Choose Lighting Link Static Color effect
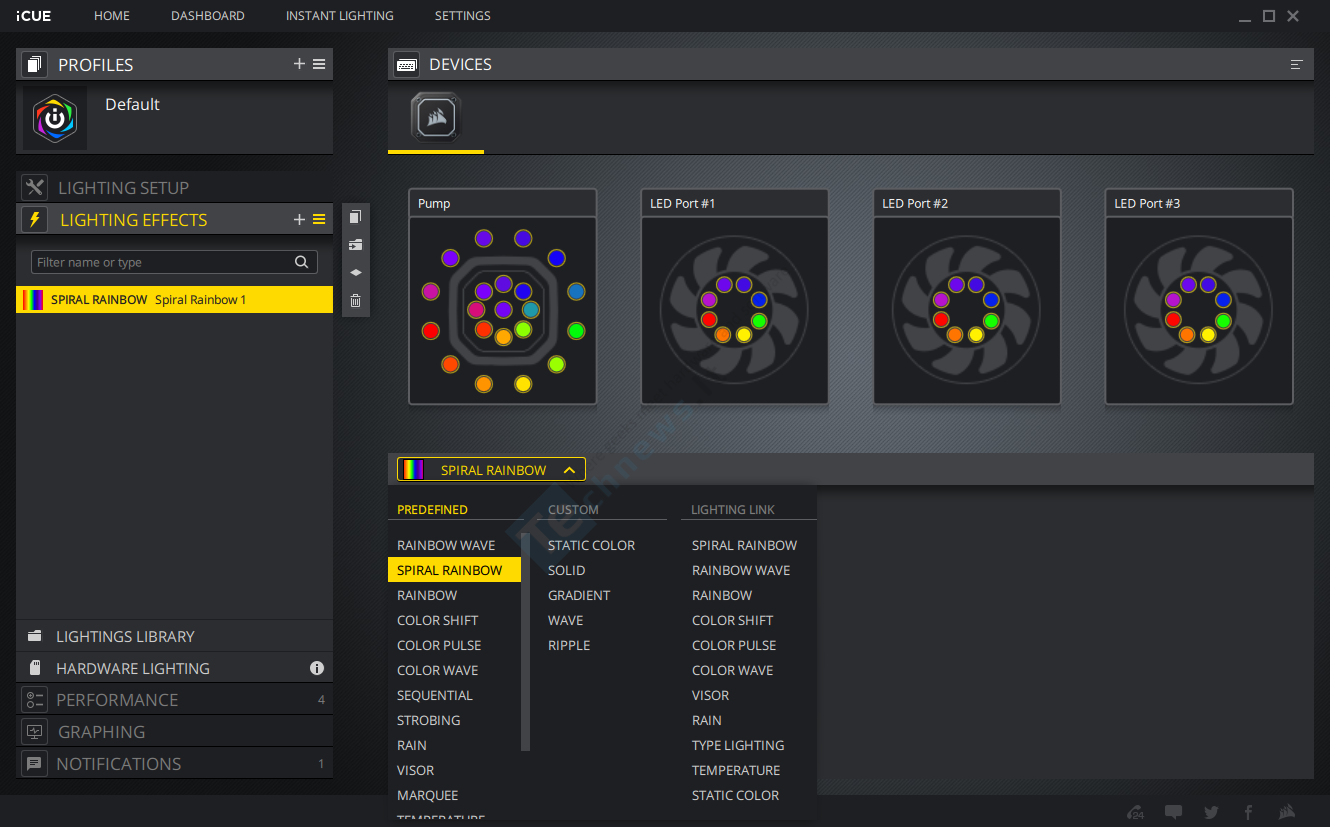The height and width of the screenshot is (827, 1330). [736, 795]
